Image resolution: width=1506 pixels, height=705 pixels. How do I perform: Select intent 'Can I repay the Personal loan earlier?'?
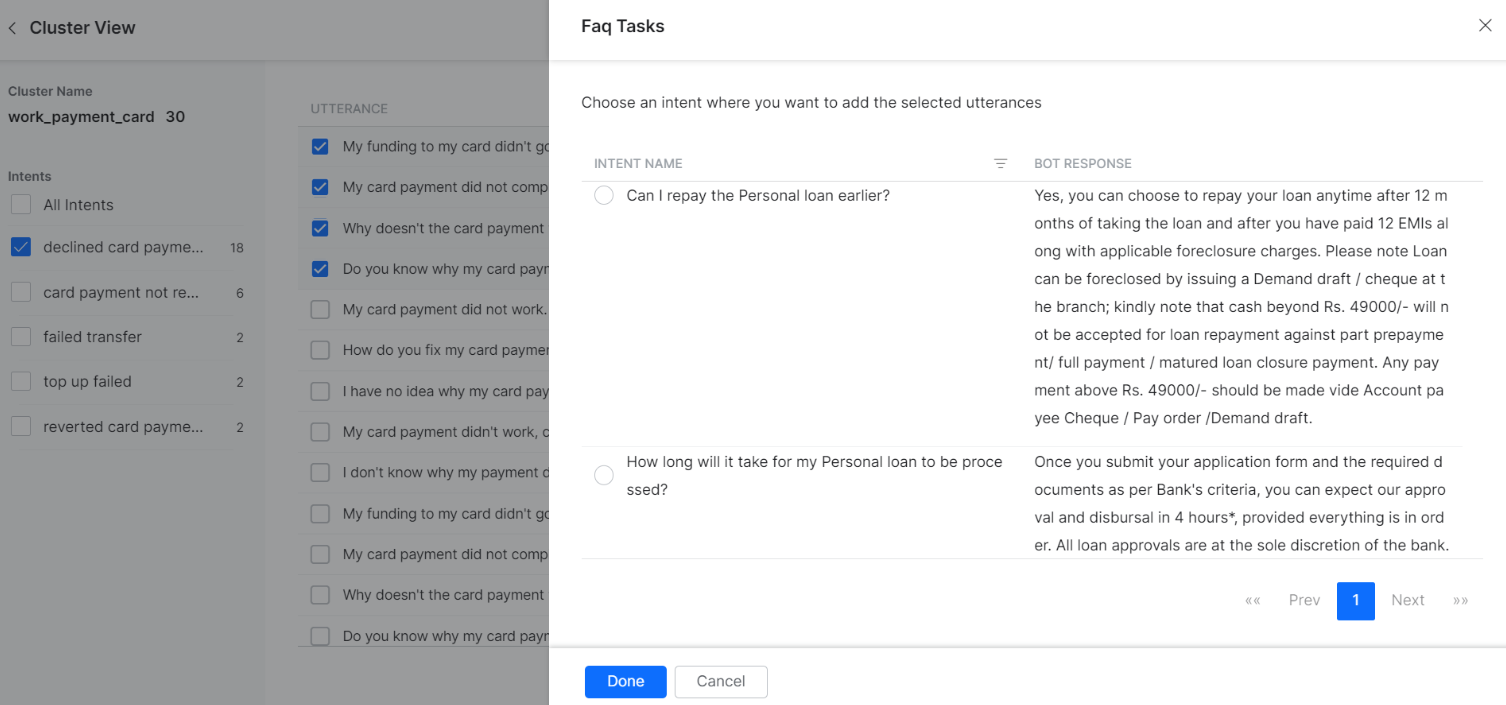[x=603, y=195]
